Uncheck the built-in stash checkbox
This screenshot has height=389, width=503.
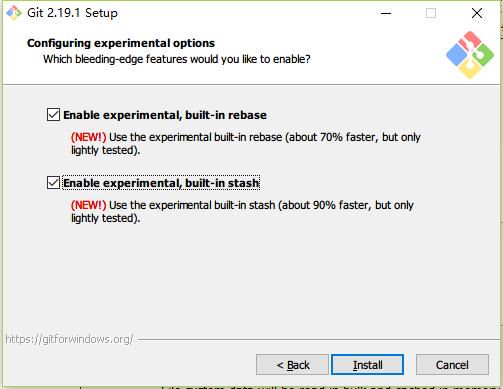[53, 183]
